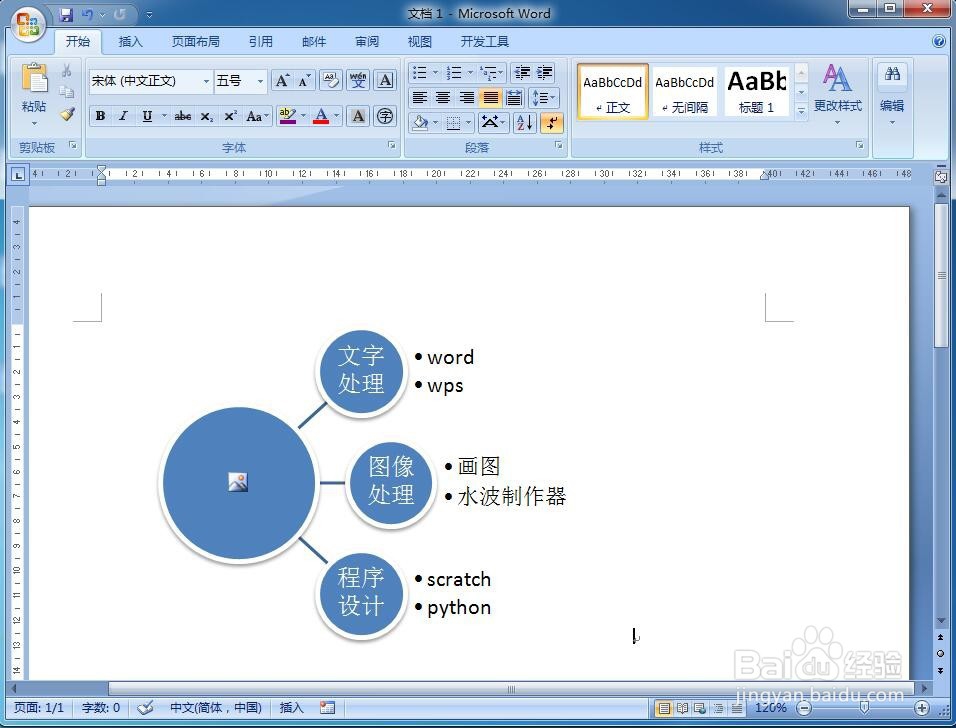This screenshot has width=956, height=728.
Task: Click the picture placeholder in big circle
Action: click(238, 482)
